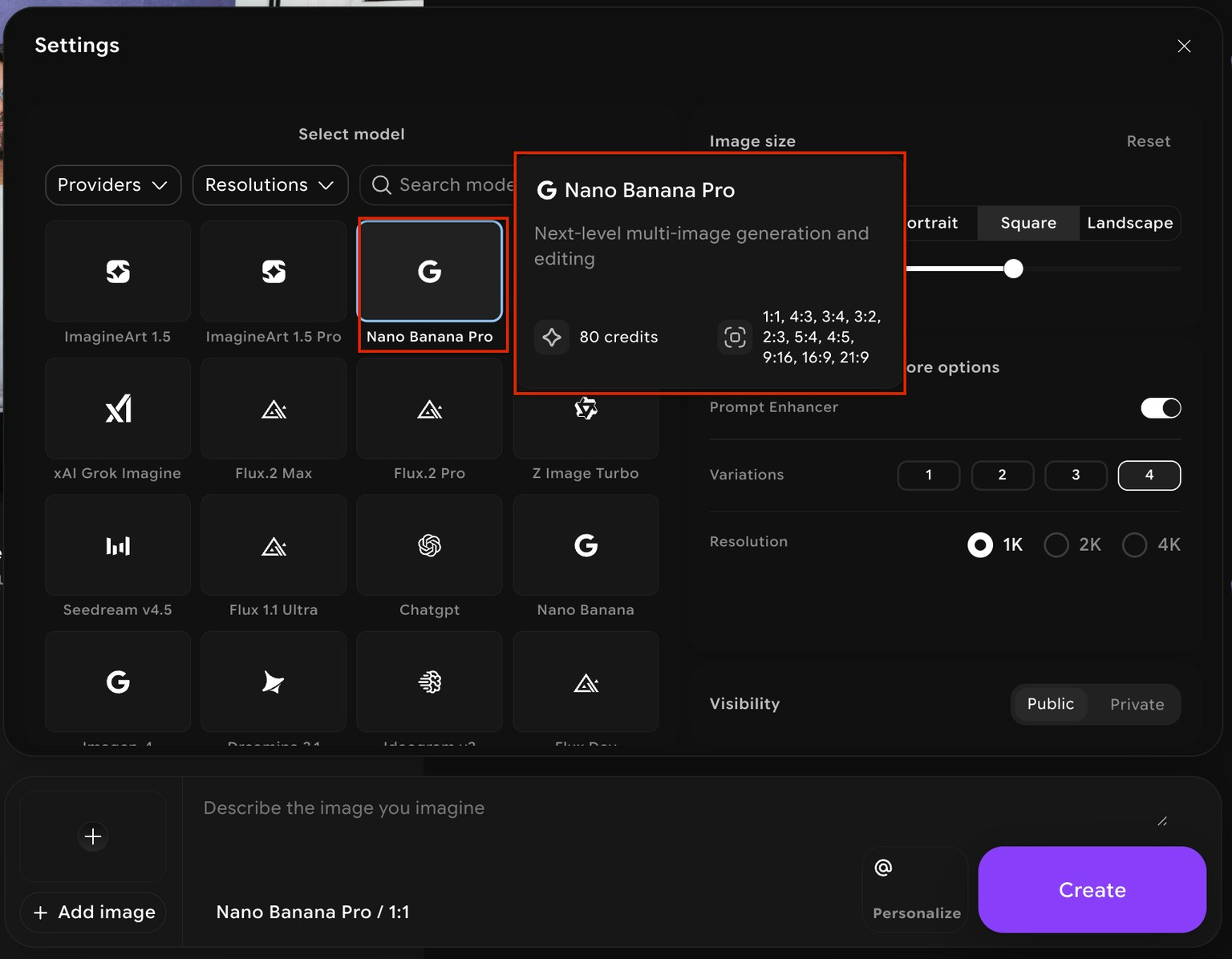Select the 4K resolution radio button

1134,545
